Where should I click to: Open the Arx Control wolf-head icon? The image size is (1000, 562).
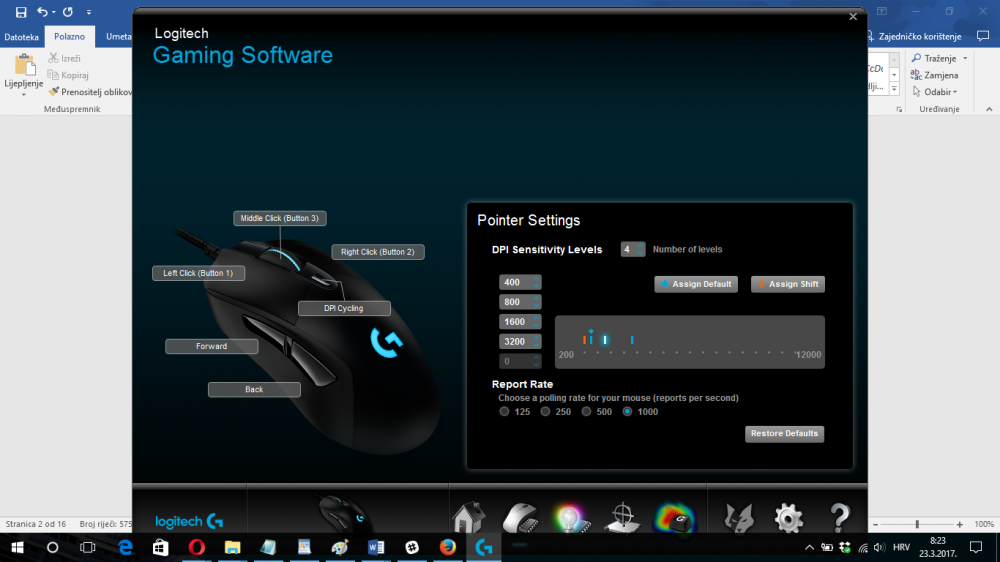739,518
